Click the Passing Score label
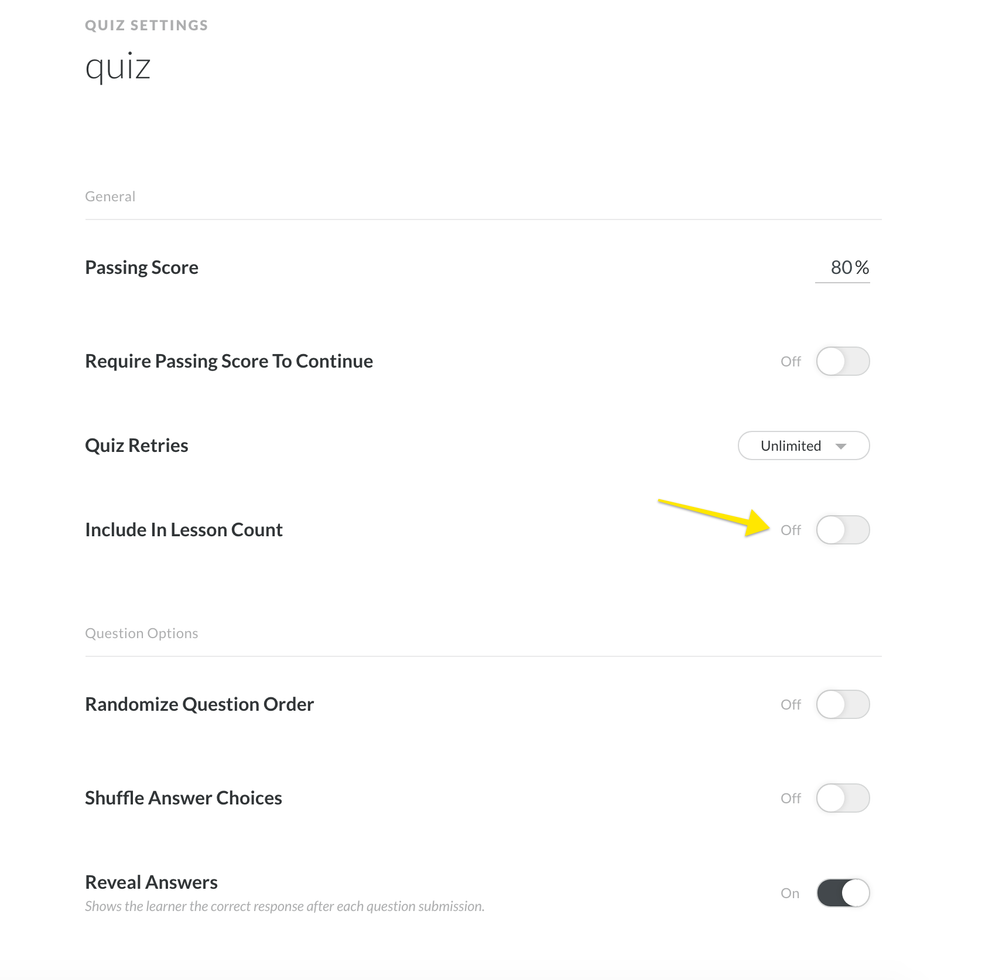Screen dimensions: 999x980 click(142, 268)
